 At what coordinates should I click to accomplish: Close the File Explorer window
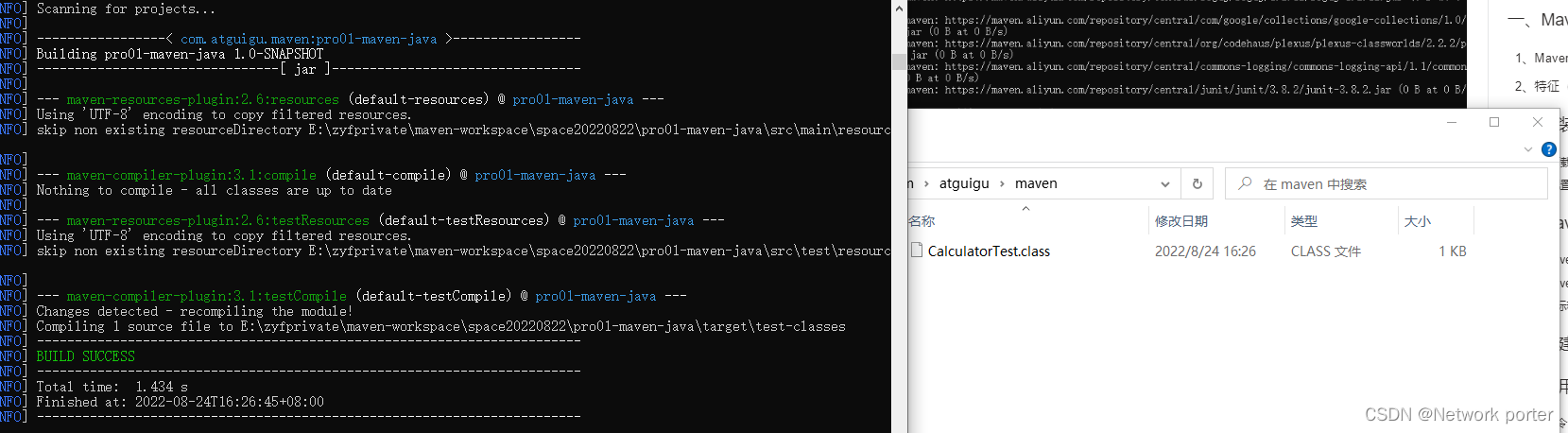click(1538, 122)
